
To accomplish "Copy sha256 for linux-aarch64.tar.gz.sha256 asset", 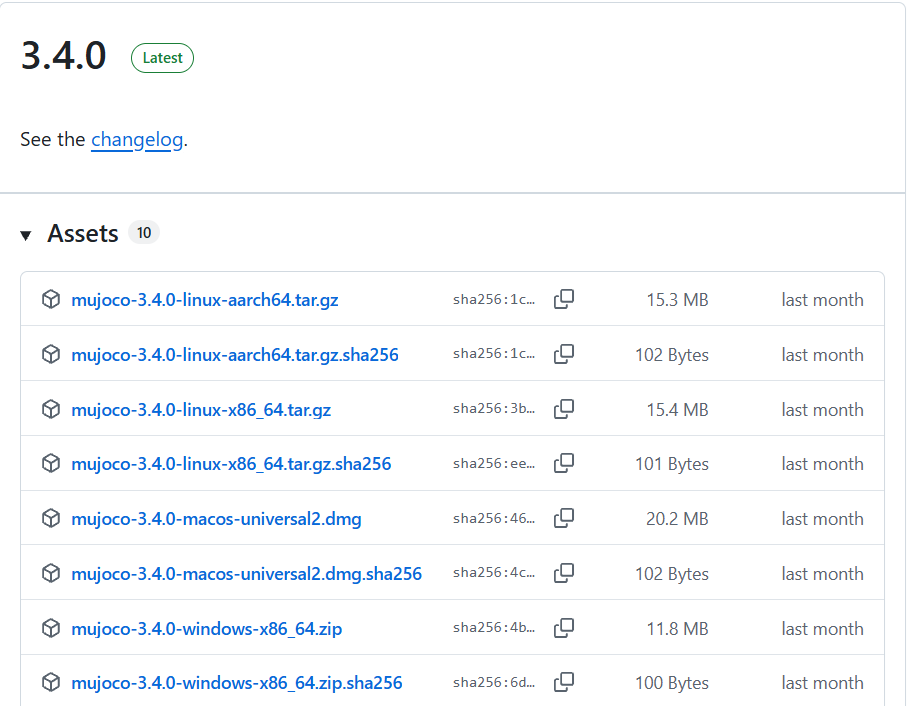I will pyautogui.click(x=563, y=354).
